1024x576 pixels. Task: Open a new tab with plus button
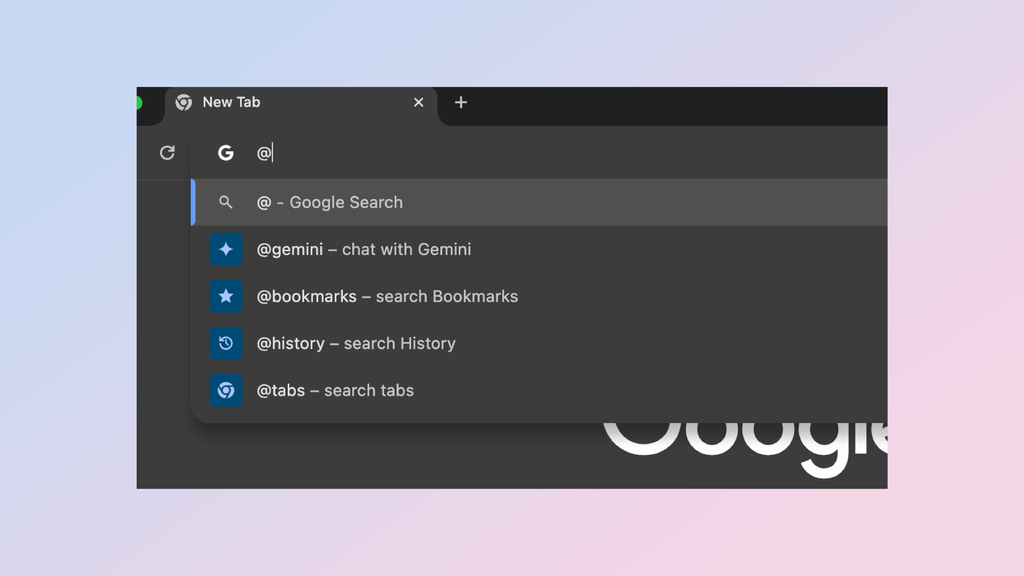pyautogui.click(x=460, y=103)
